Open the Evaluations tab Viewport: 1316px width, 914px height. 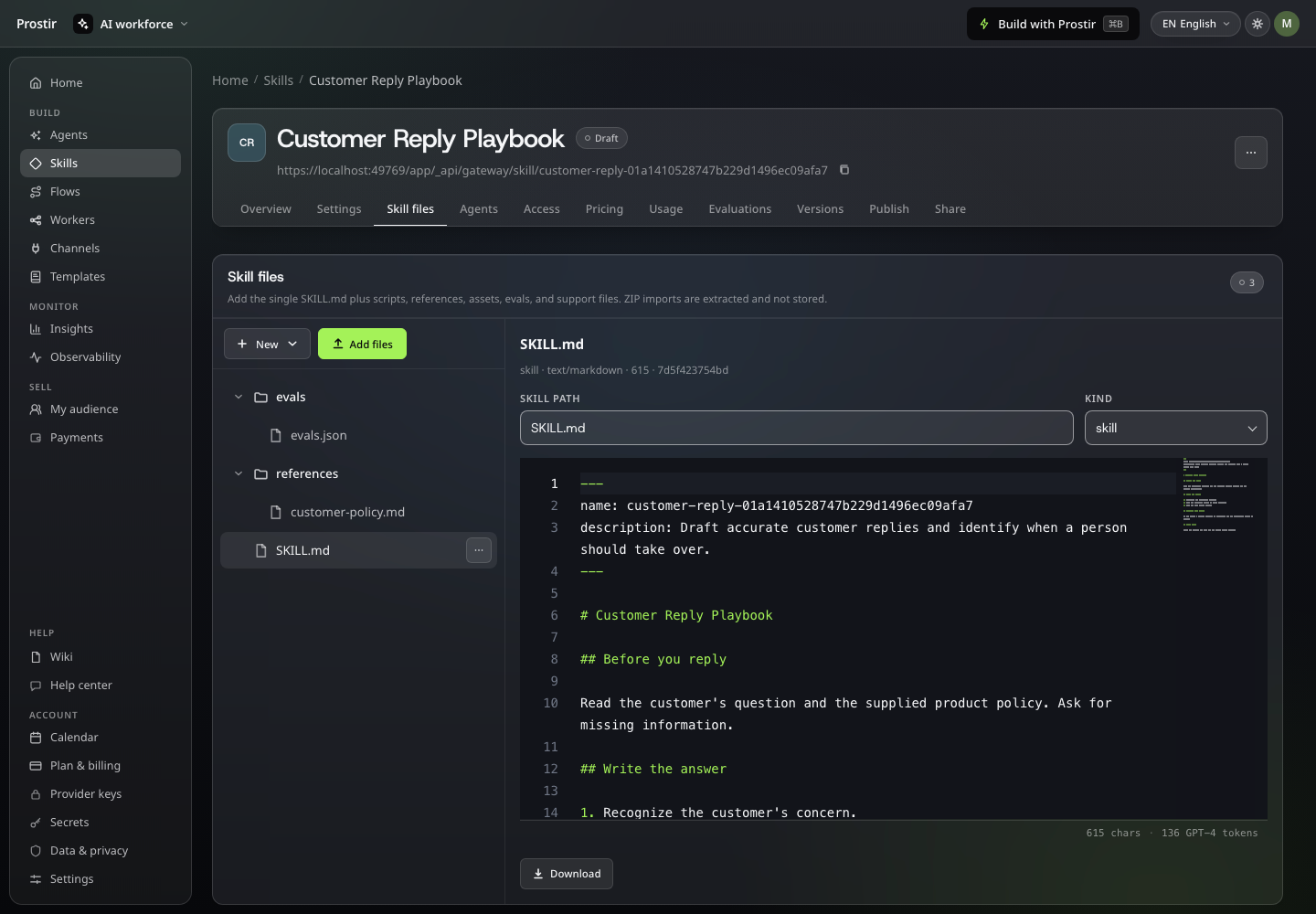pyautogui.click(x=740, y=208)
